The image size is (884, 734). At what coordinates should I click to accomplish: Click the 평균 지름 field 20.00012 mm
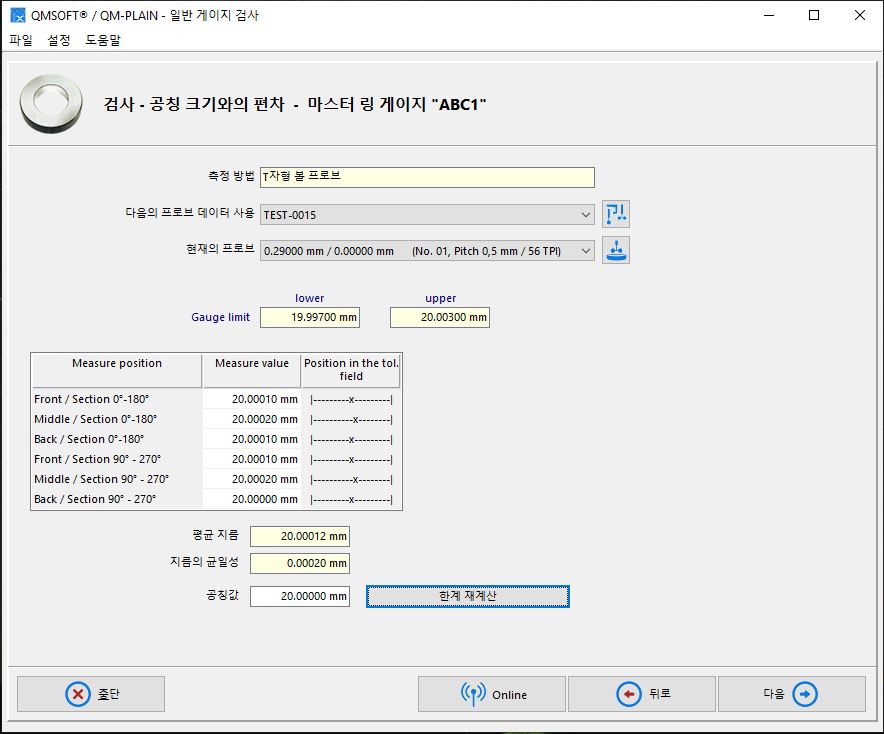pyautogui.click(x=300, y=536)
